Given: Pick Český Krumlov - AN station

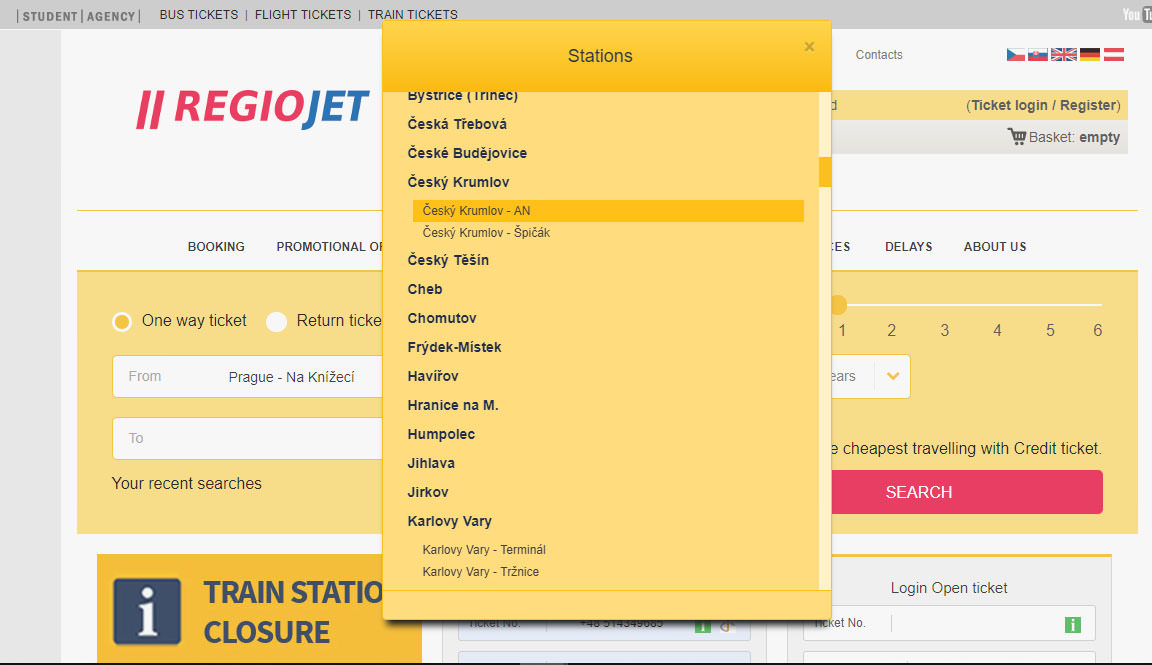Looking at the screenshot, I should 476,211.
